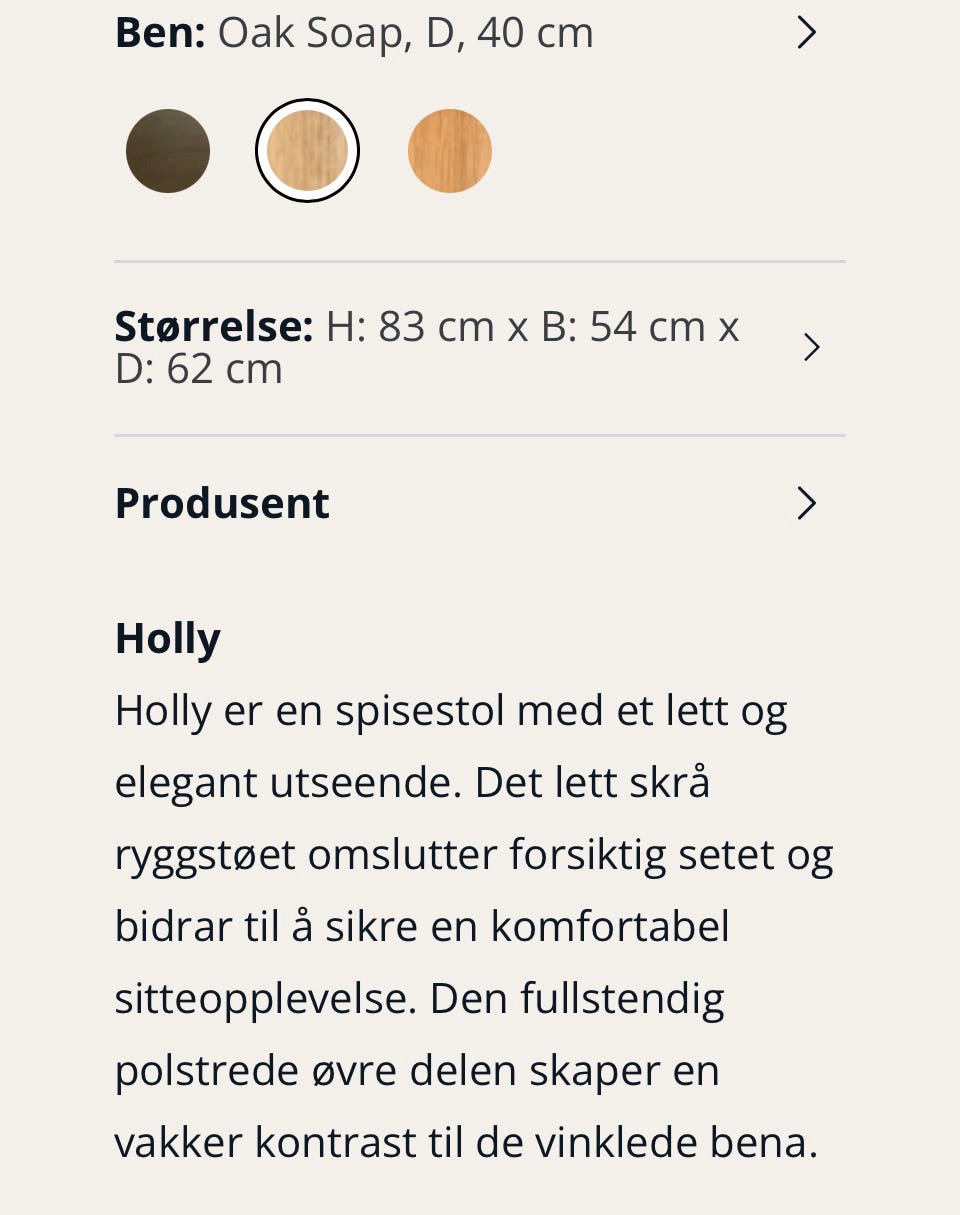Click the chevron beside the size dimensions
The width and height of the screenshot is (960, 1215).
(x=812, y=346)
